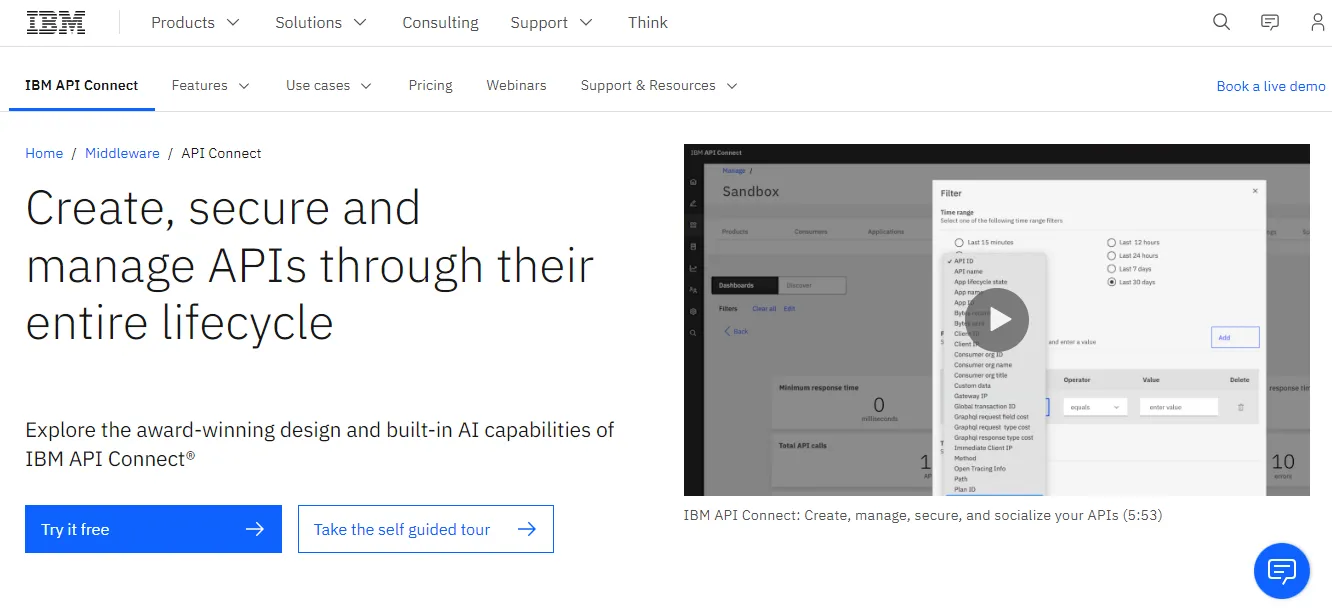Select the IBM API Connect tab
This screenshot has height=614, width=1332.
82,86
